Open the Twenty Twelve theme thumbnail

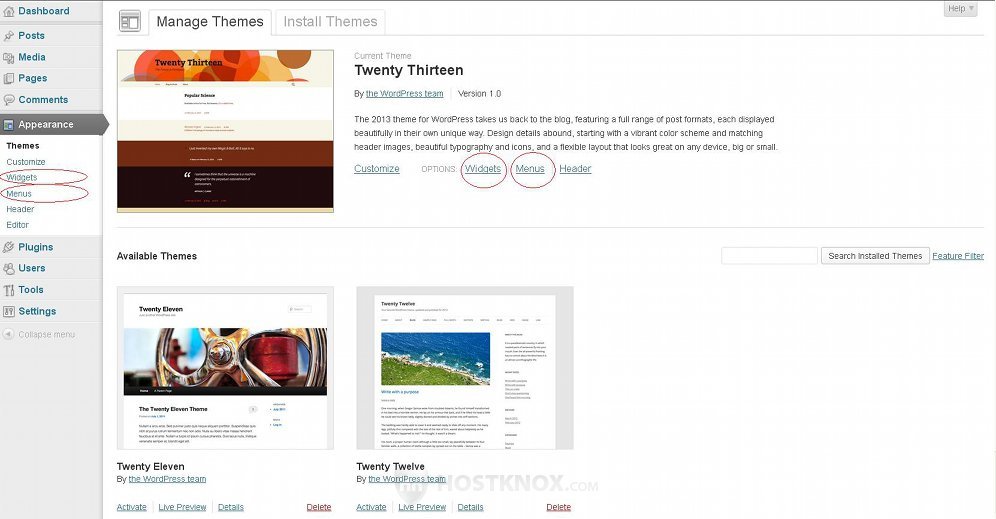[465, 368]
